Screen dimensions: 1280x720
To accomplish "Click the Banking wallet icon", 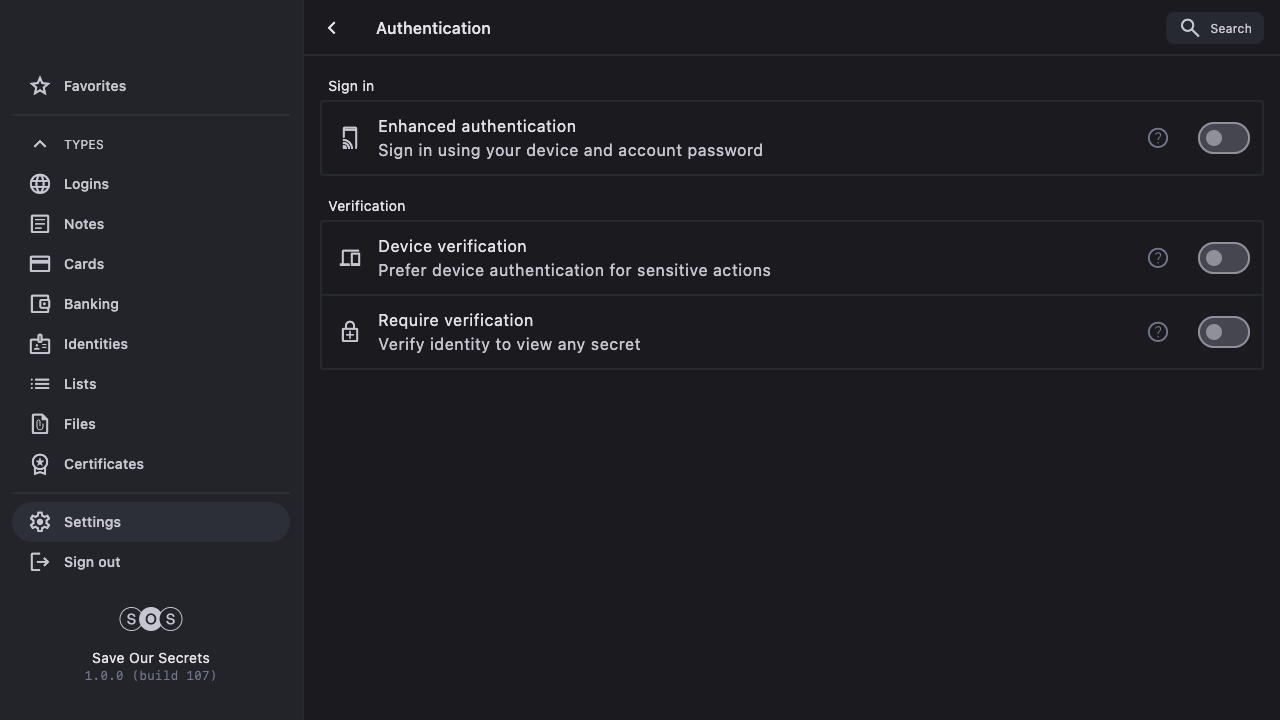I will coord(40,304).
